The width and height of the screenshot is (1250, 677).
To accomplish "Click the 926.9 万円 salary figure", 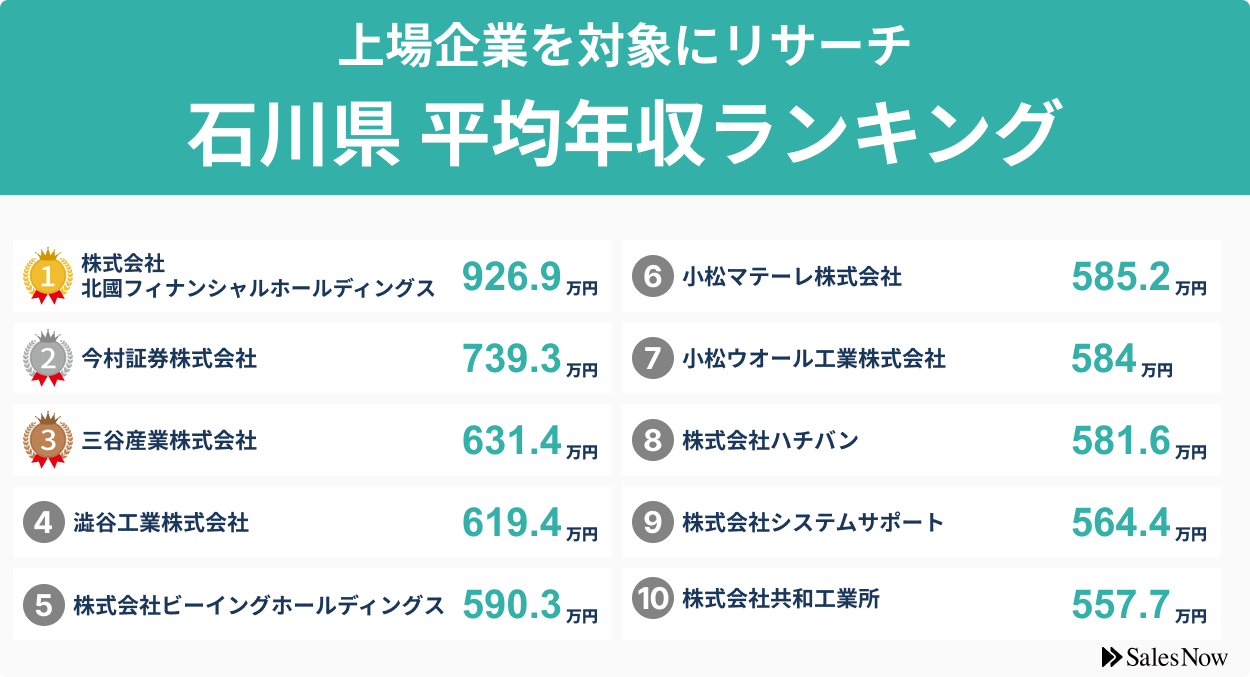I will [x=529, y=277].
